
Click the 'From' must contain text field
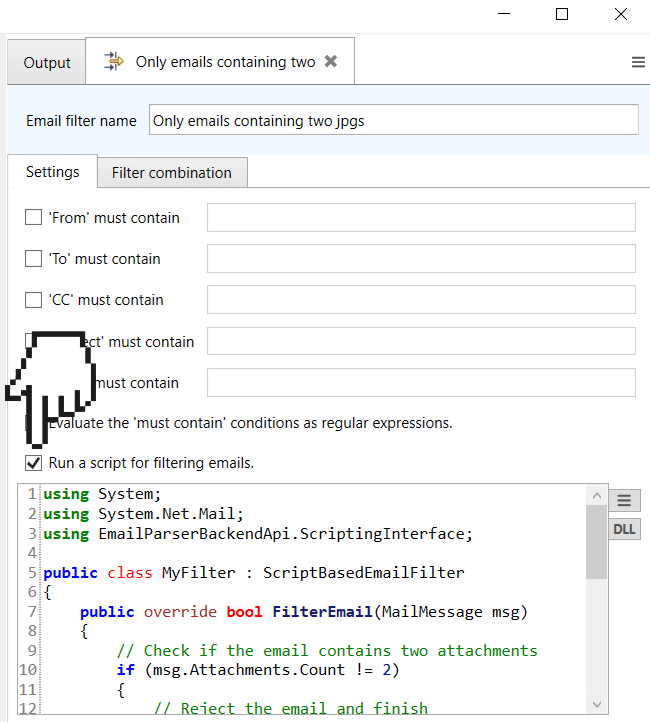(x=421, y=217)
